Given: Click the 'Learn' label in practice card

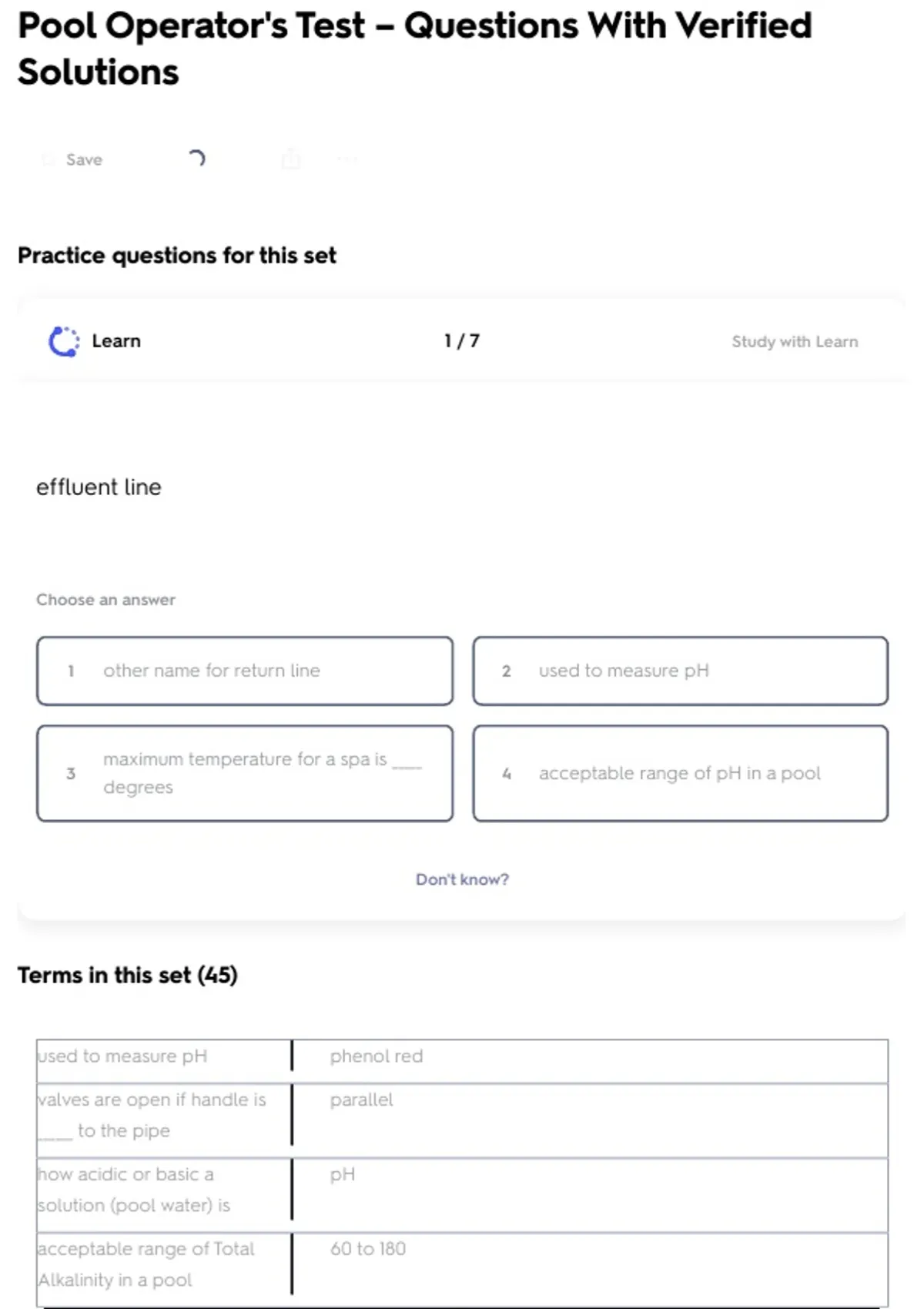Looking at the screenshot, I should [116, 341].
